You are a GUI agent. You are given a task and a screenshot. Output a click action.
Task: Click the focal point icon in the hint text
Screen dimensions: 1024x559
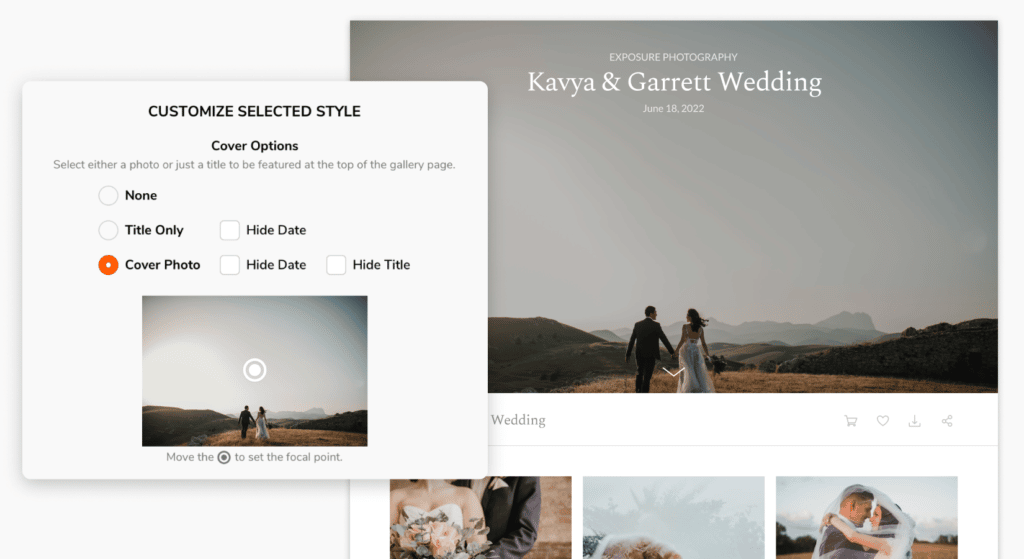coord(224,457)
